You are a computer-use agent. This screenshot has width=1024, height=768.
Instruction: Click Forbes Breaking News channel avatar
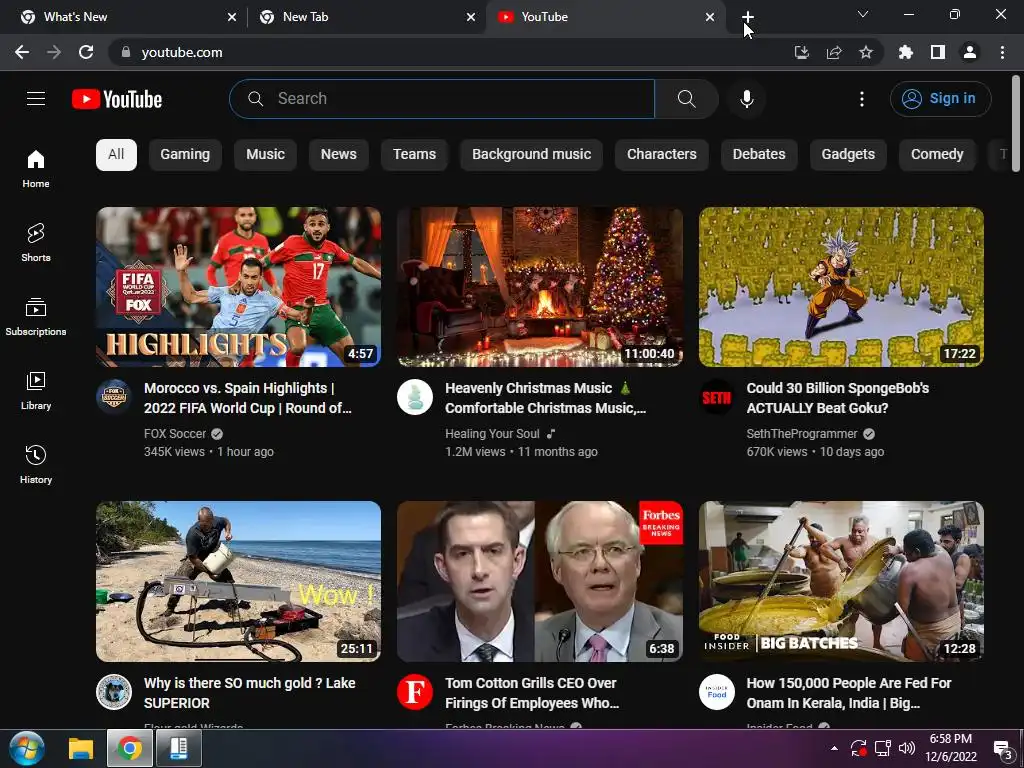coord(415,692)
